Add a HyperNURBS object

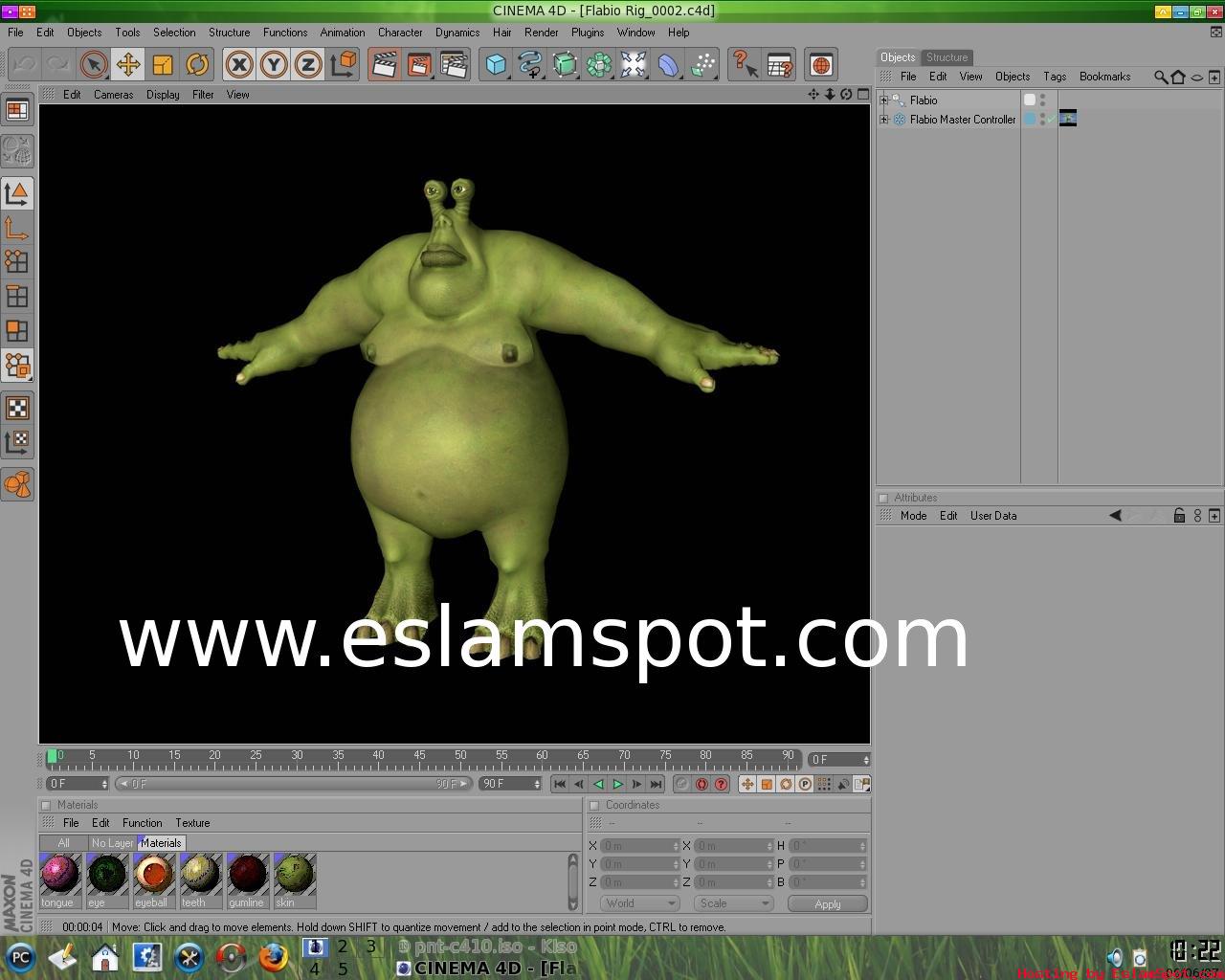point(565,65)
